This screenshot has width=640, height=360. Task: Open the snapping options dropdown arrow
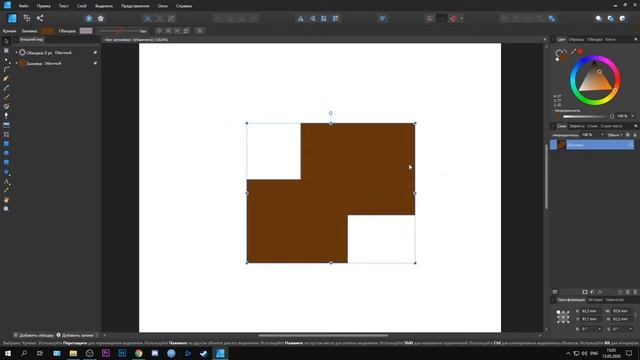click(462, 18)
